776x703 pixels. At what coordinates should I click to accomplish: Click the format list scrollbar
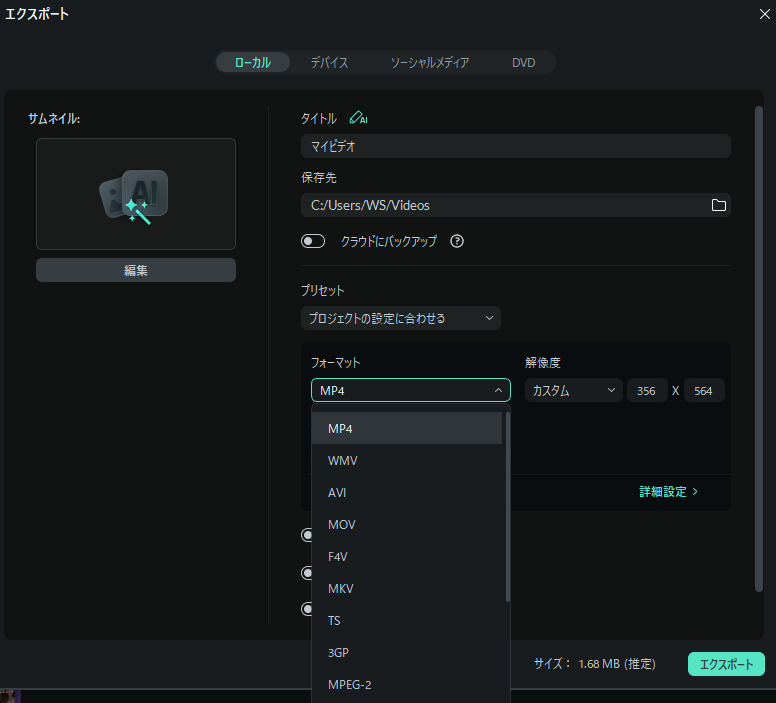coord(508,507)
